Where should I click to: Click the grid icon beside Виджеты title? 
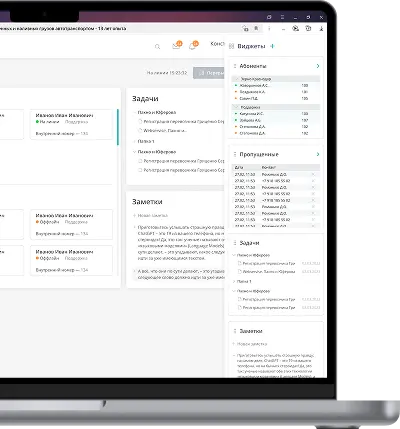231,46
